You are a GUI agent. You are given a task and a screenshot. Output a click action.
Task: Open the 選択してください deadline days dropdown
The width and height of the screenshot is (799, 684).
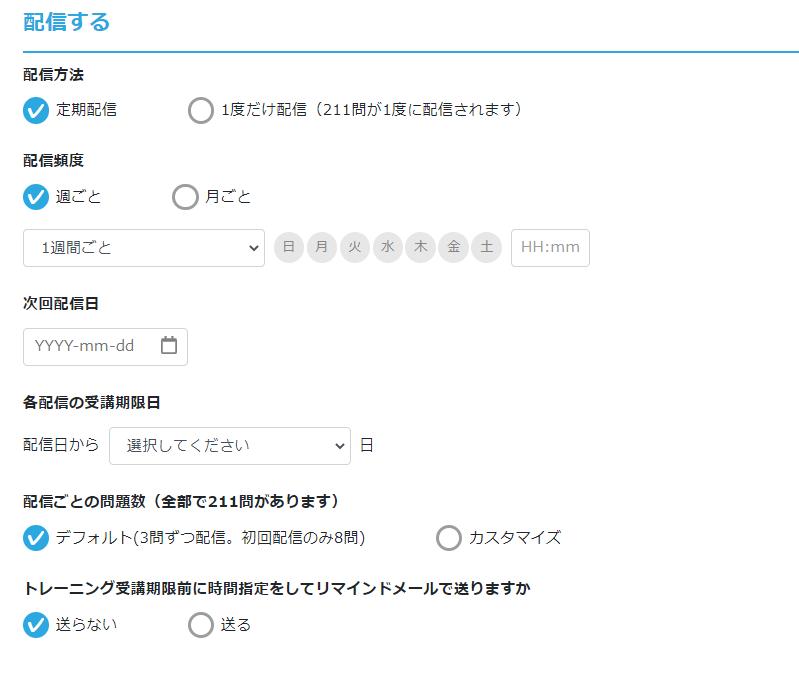click(x=230, y=446)
